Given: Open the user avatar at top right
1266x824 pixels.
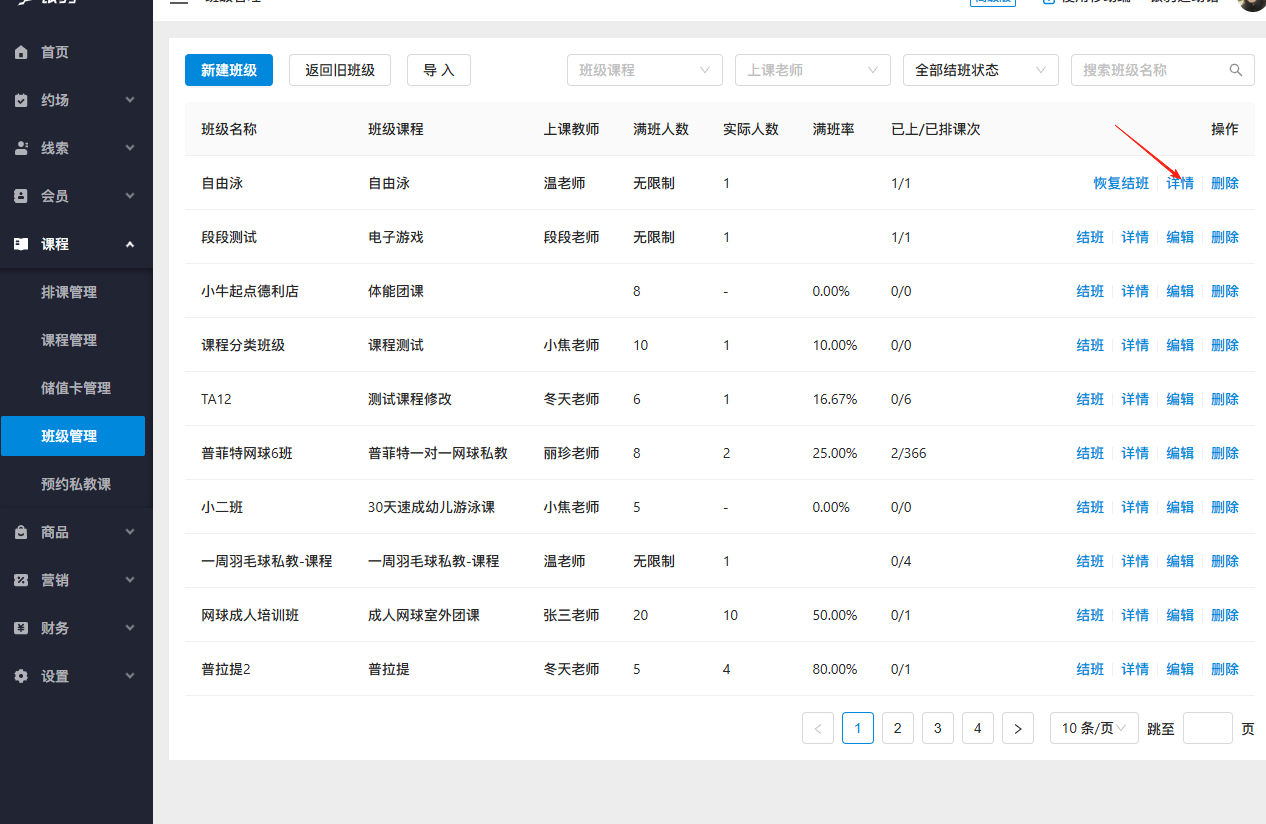Looking at the screenshot, I should (x=1252, y=5).
